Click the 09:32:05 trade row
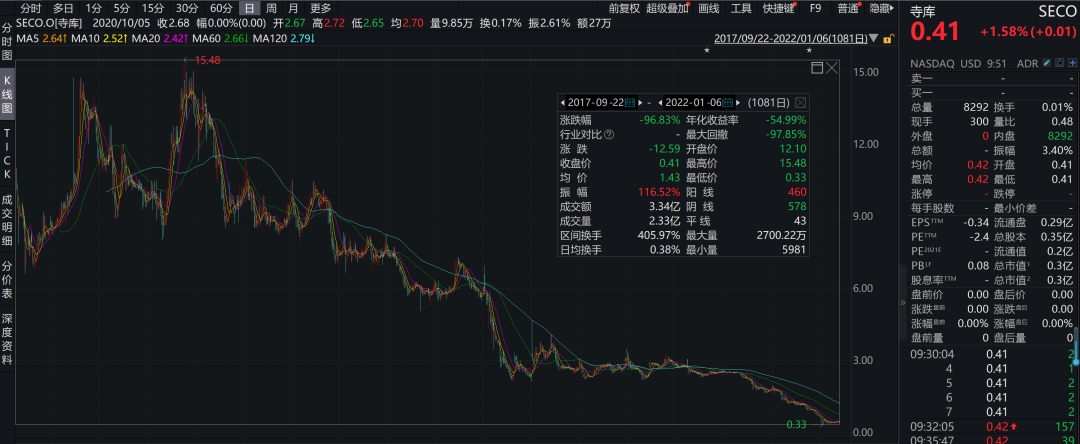 point(994,427)
